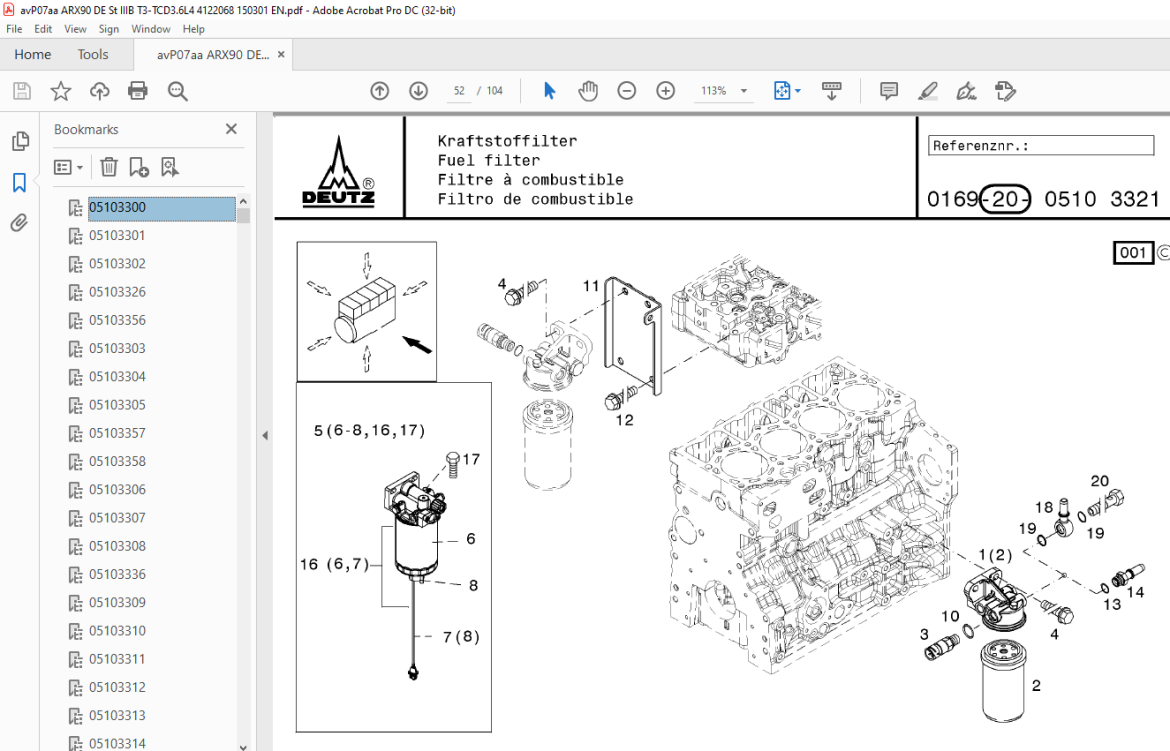The image size is (1170, 751).
Task: Open the Window menu
Action: [151, 29]
